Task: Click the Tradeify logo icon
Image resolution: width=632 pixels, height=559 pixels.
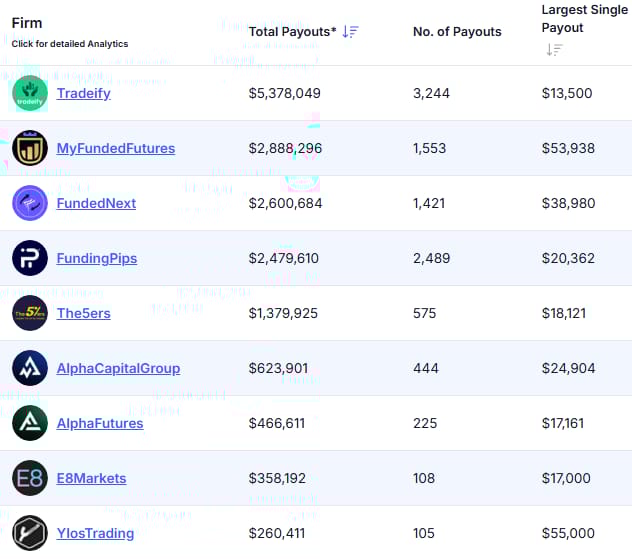Action: [x=30, y=93]
